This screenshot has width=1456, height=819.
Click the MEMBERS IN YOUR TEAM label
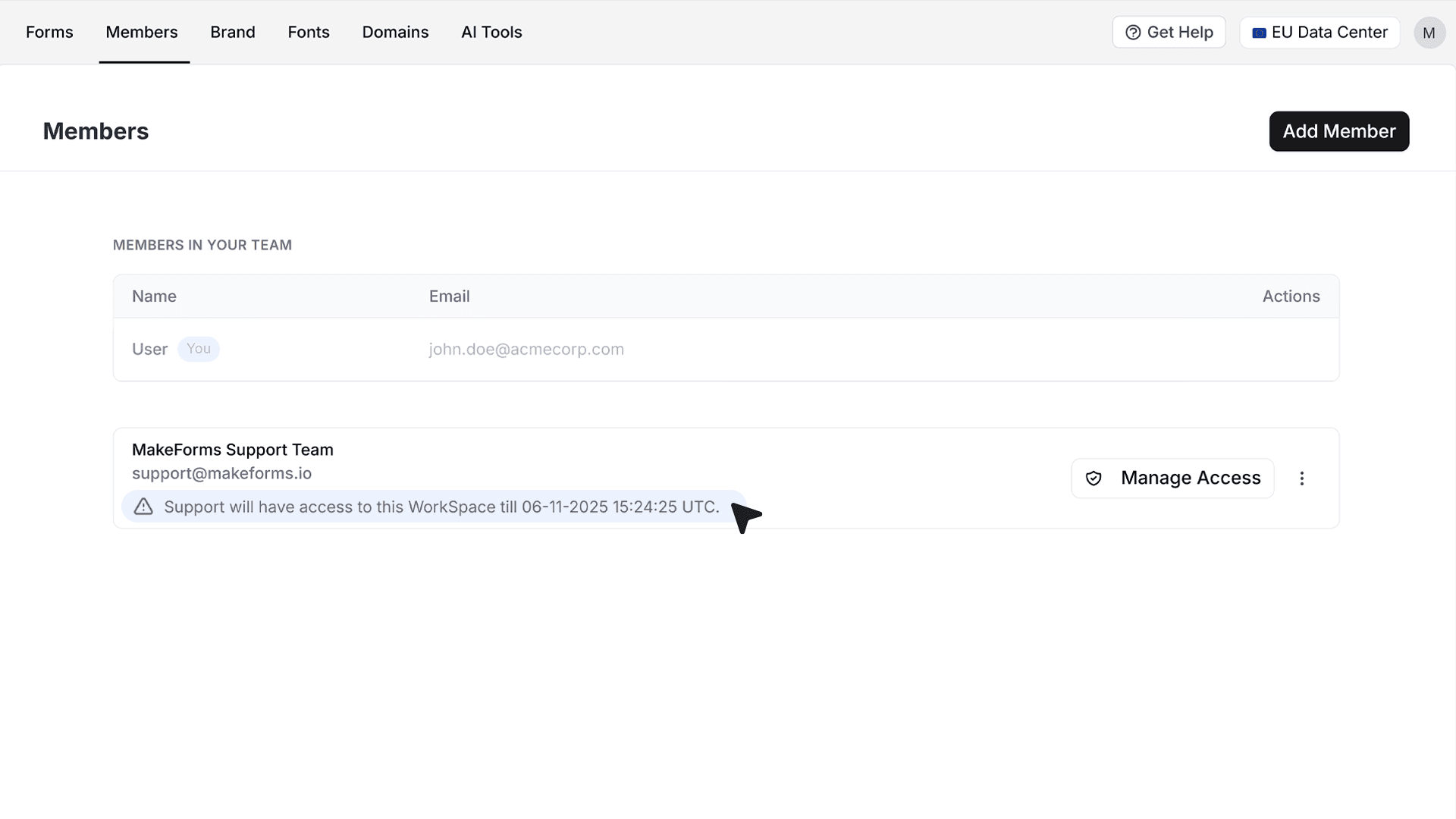[x=202, y=245]
